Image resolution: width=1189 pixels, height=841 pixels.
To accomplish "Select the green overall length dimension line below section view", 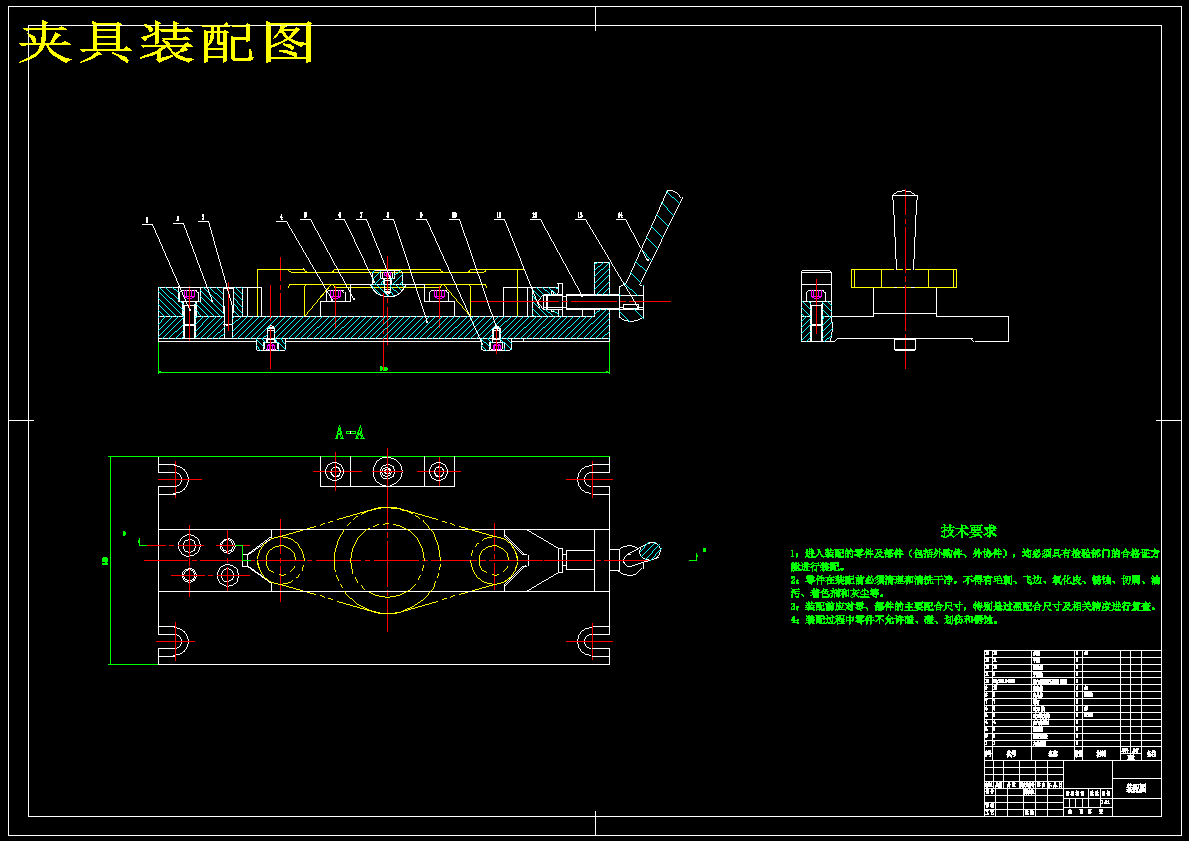I will 384,372.
